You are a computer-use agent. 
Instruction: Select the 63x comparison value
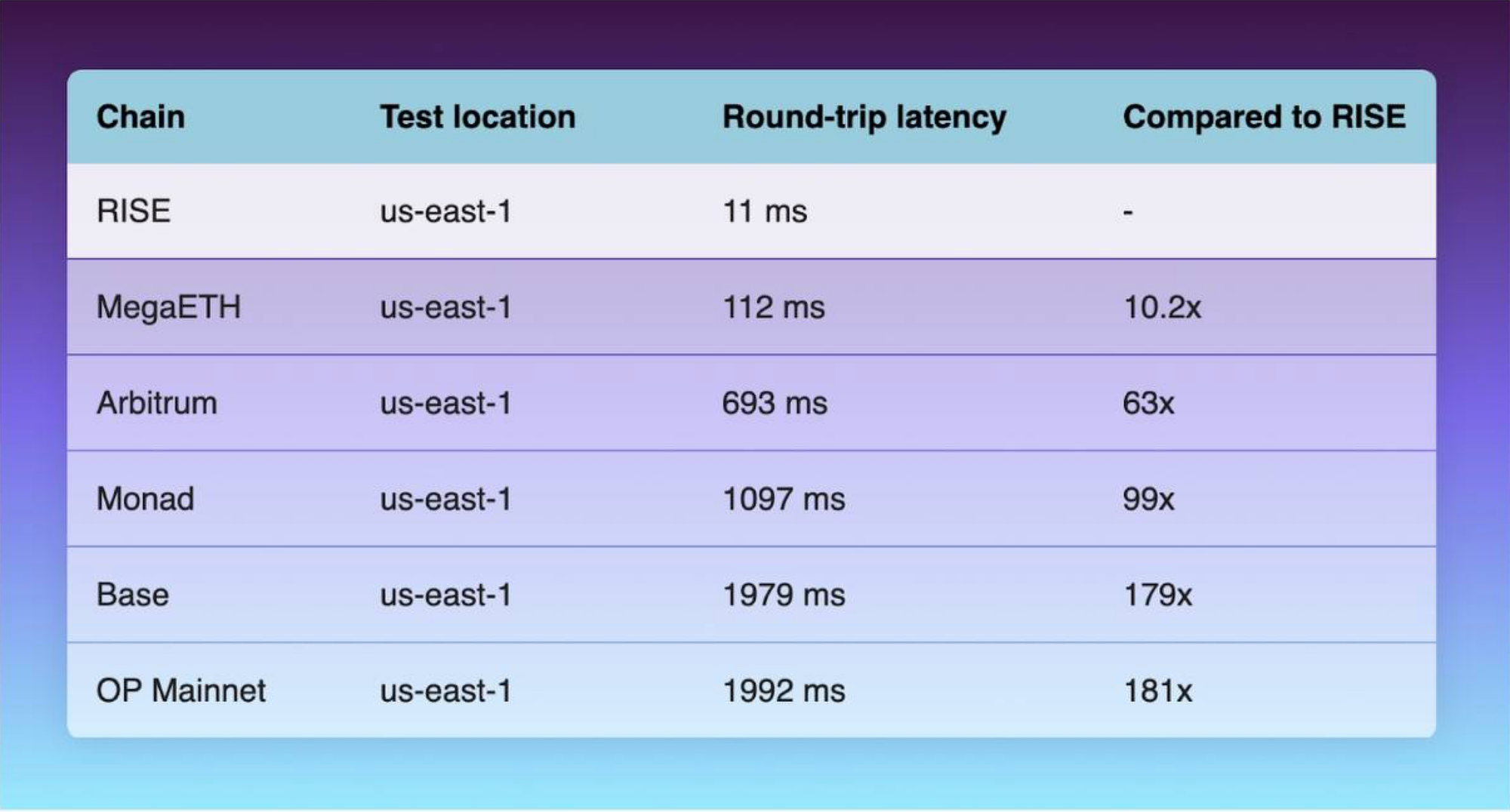tap(1148, 403)
